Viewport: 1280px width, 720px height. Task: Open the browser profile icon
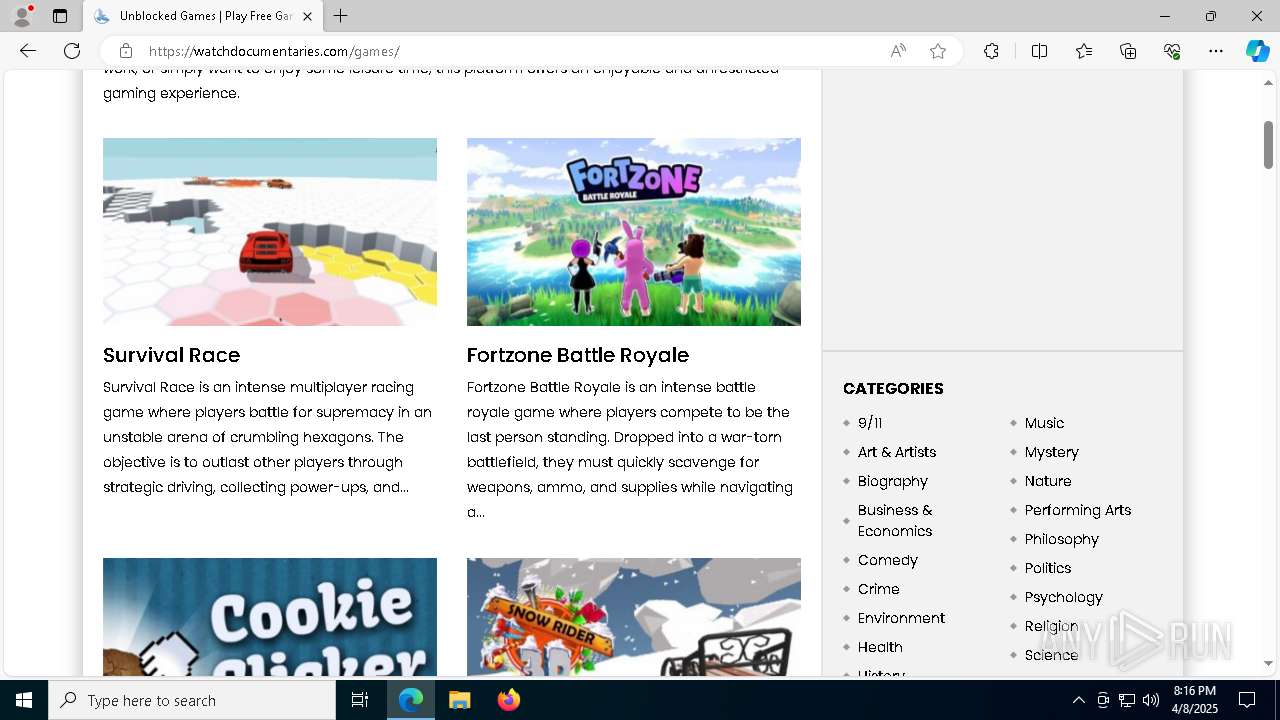[22, 16]
